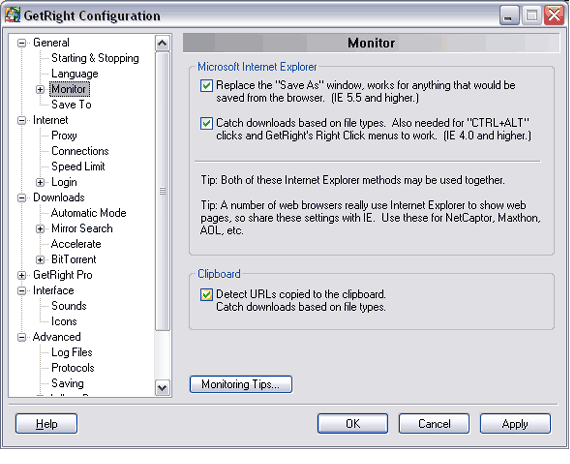Click the Help button

coord(46,424)
